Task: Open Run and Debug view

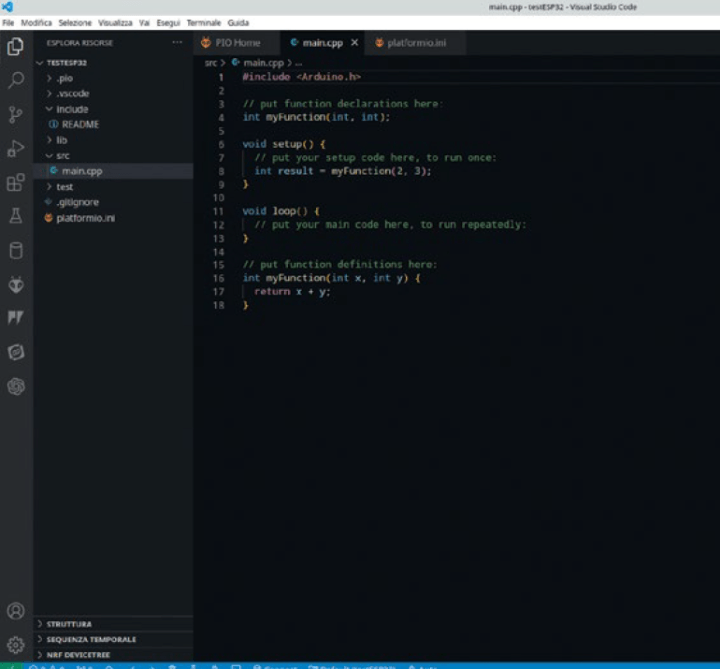Action: 16,149
